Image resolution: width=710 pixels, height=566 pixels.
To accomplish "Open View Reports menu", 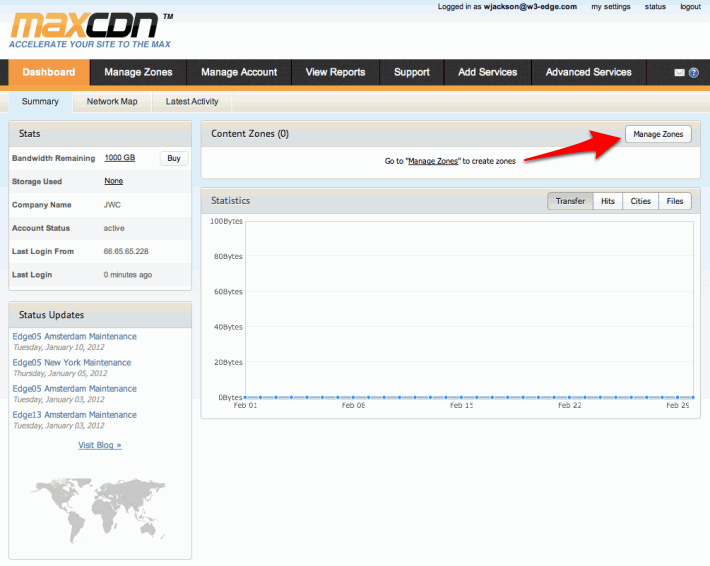I will [x=336, y=72].
